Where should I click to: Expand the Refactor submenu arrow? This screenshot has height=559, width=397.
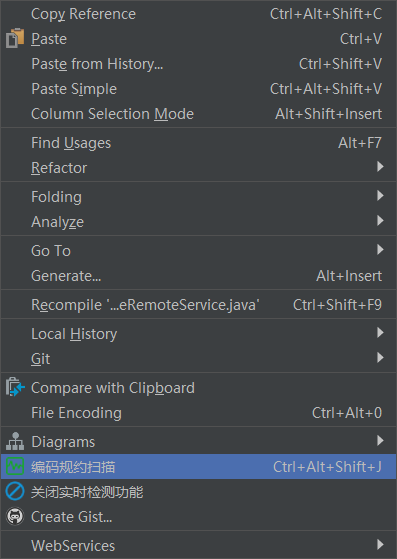point(380,167)
